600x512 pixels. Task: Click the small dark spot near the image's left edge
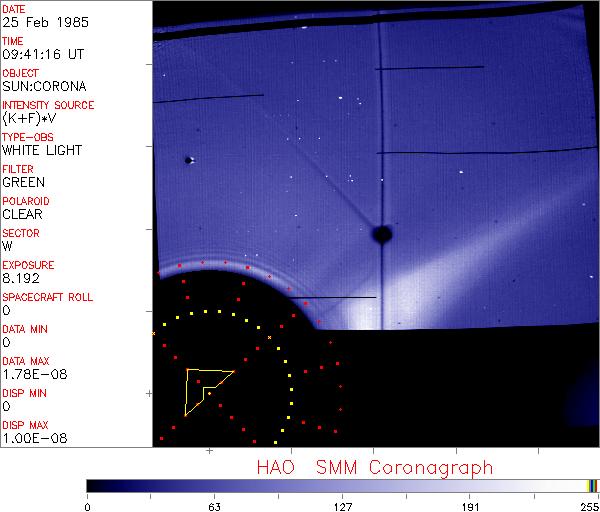pos(187,160)
